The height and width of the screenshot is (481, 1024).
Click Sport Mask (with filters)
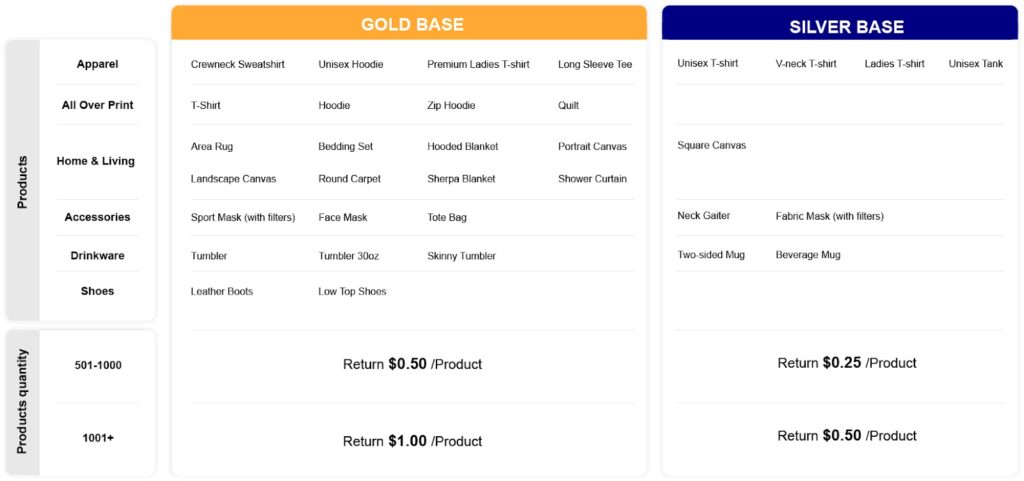click(x=243, y=217)
